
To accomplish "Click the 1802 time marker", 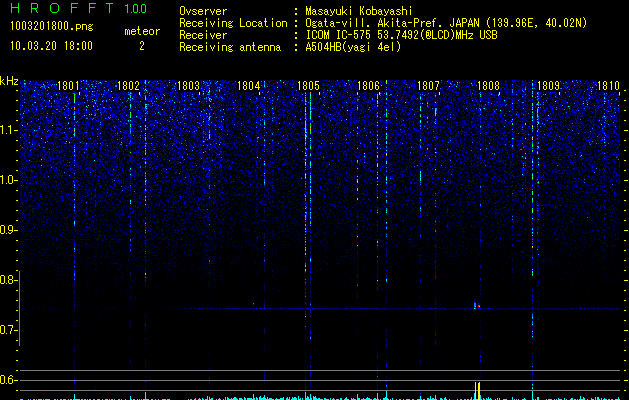I will click(128, 86).
